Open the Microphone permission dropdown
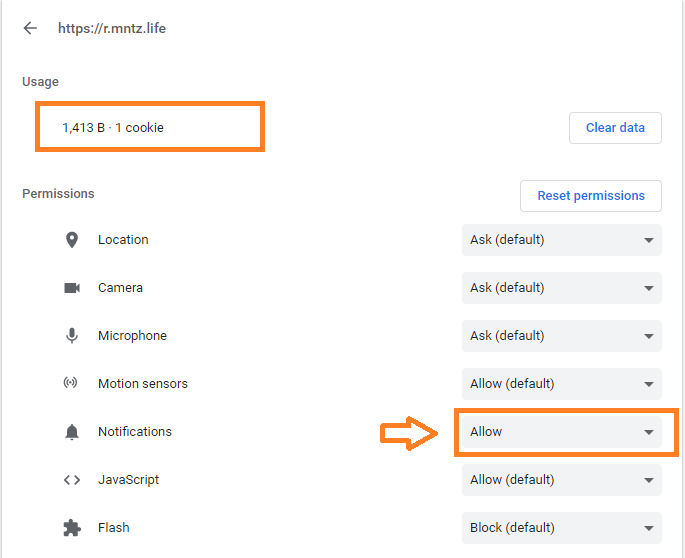The width and height of the screenshot is (685, 558). 562,336
